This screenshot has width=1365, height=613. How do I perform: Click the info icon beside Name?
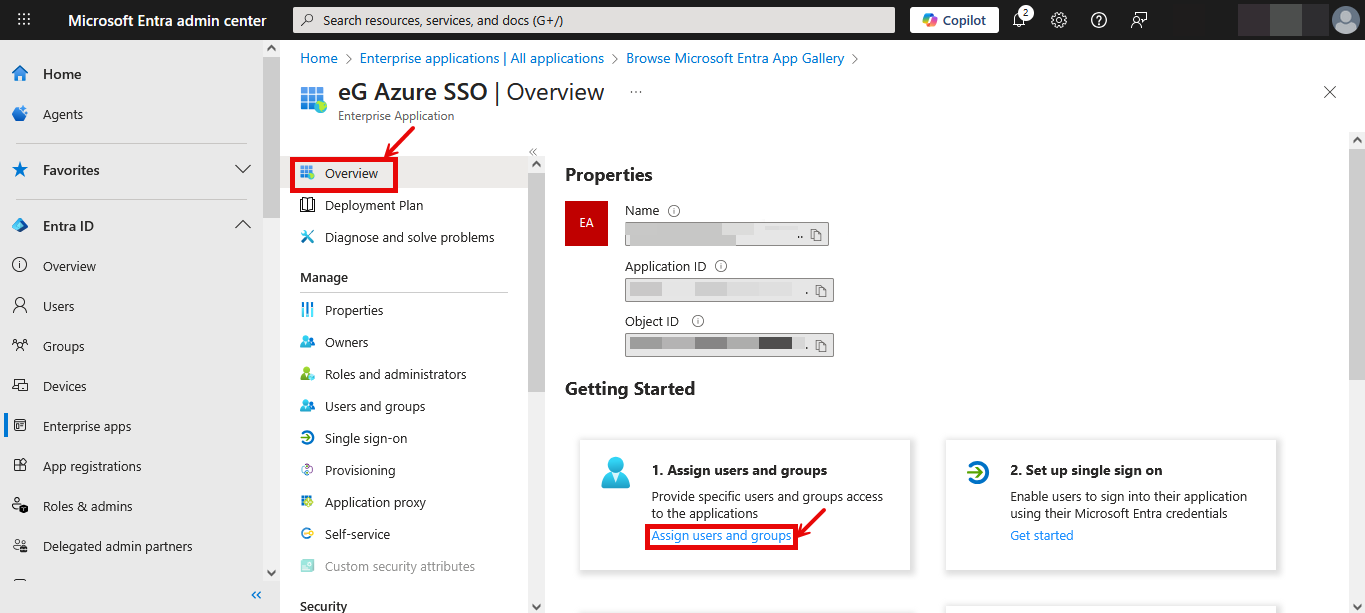[x=674, y=211]
